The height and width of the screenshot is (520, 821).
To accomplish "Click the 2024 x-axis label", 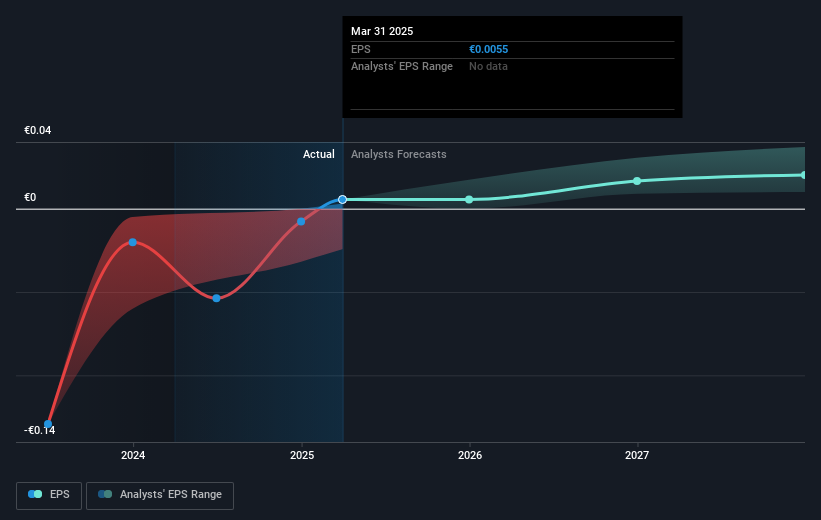I will 133,455.
